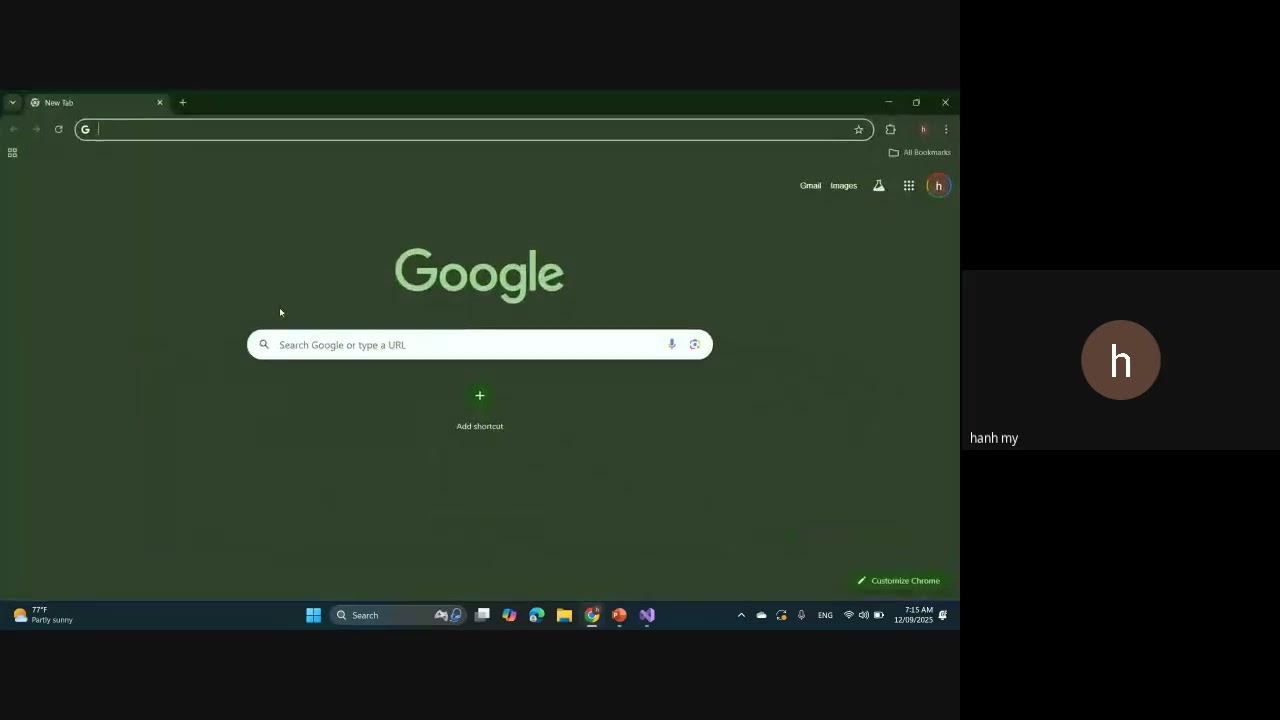Show hidden system tray icons
Screen dimensions: 1280x720
(741, 615)
